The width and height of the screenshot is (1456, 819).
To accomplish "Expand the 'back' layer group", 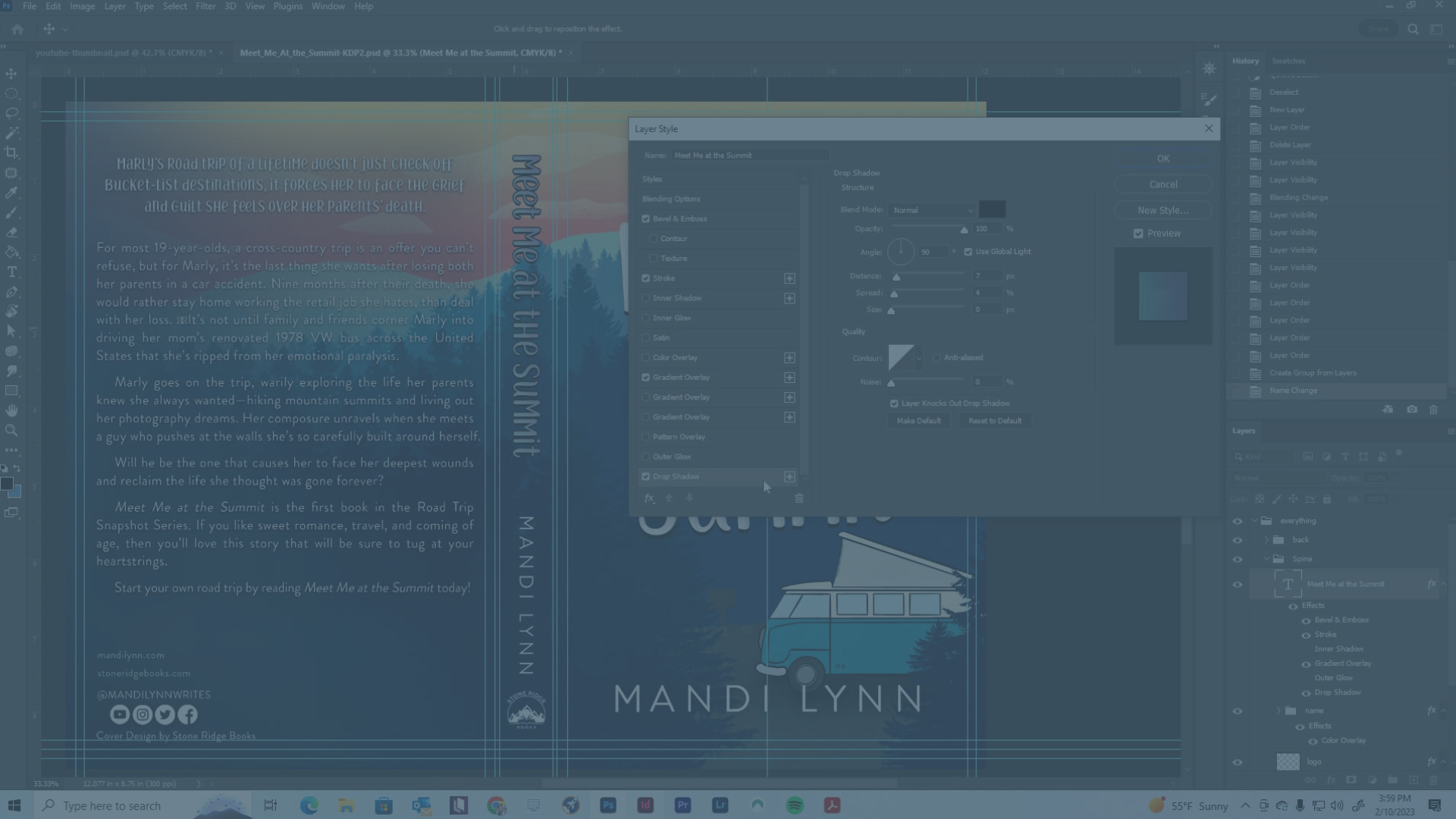I will 1266,540.
